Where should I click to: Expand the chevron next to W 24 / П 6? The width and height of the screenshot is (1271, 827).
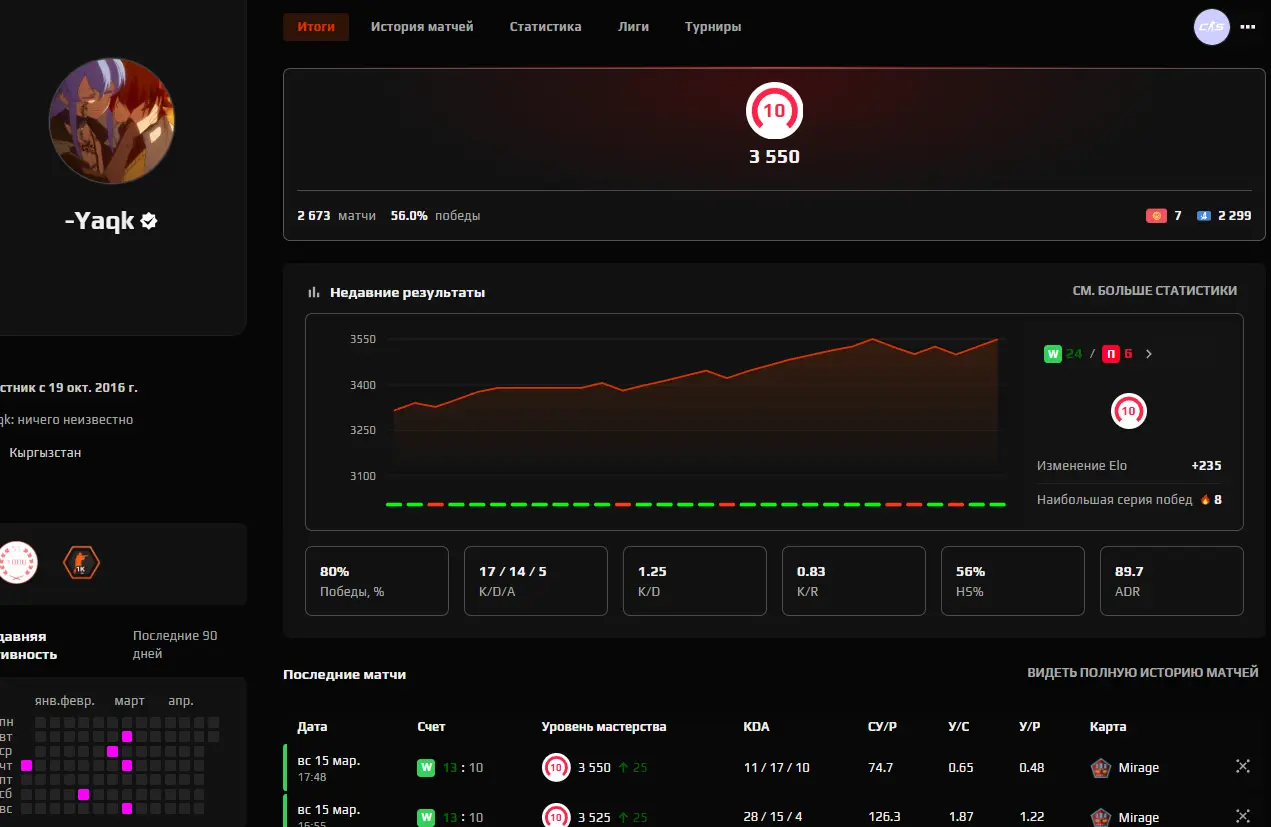pyautogui.click(x=1148, y=354)
